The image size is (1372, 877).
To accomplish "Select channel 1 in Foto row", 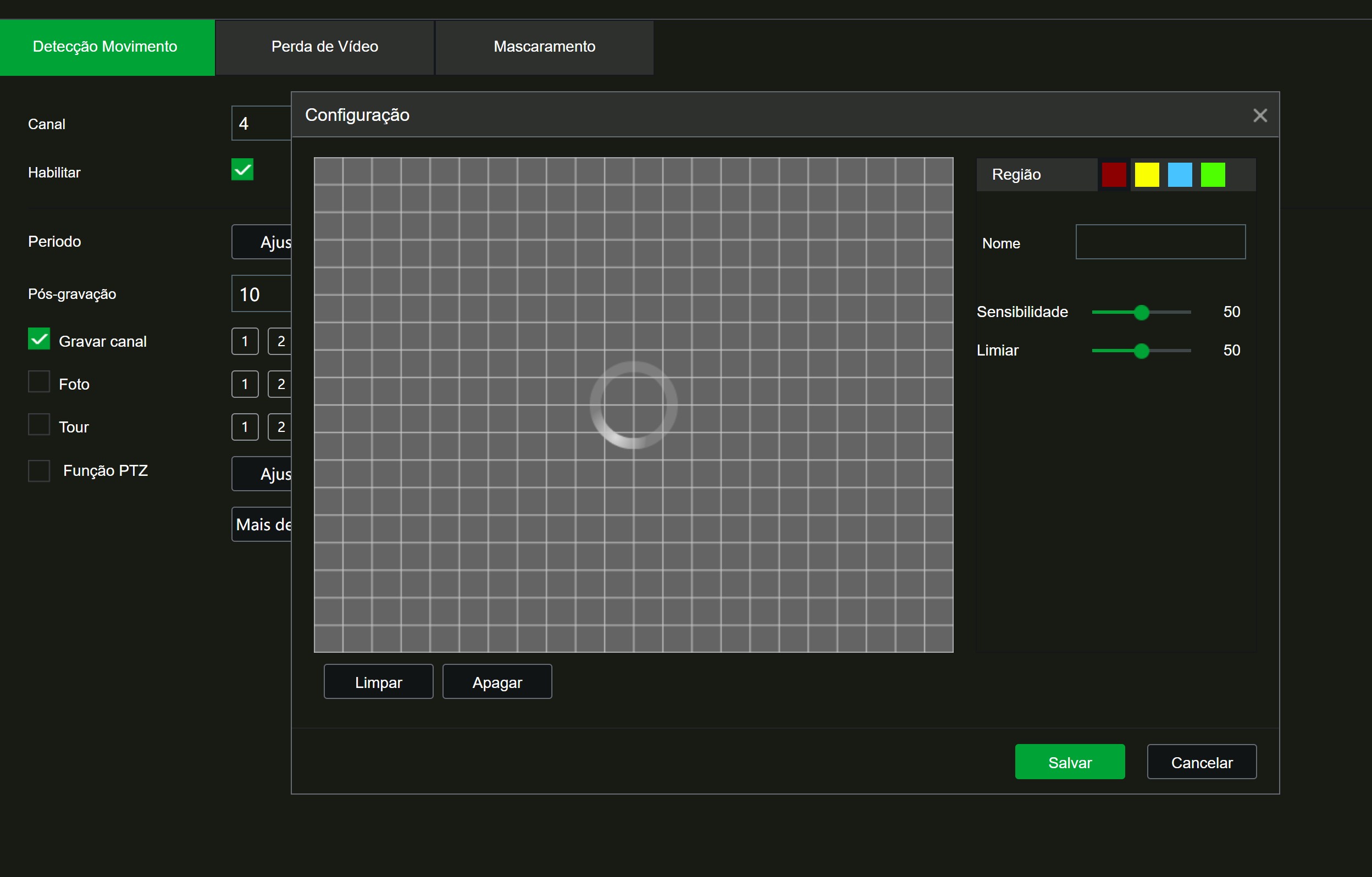I will click(245, 384).
